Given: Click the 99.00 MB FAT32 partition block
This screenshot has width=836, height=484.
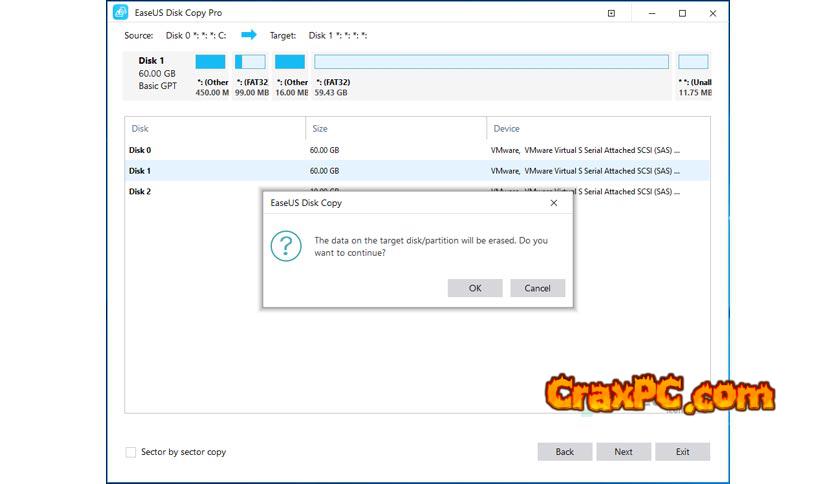Looking at the screenshot, I should point(250,62).
